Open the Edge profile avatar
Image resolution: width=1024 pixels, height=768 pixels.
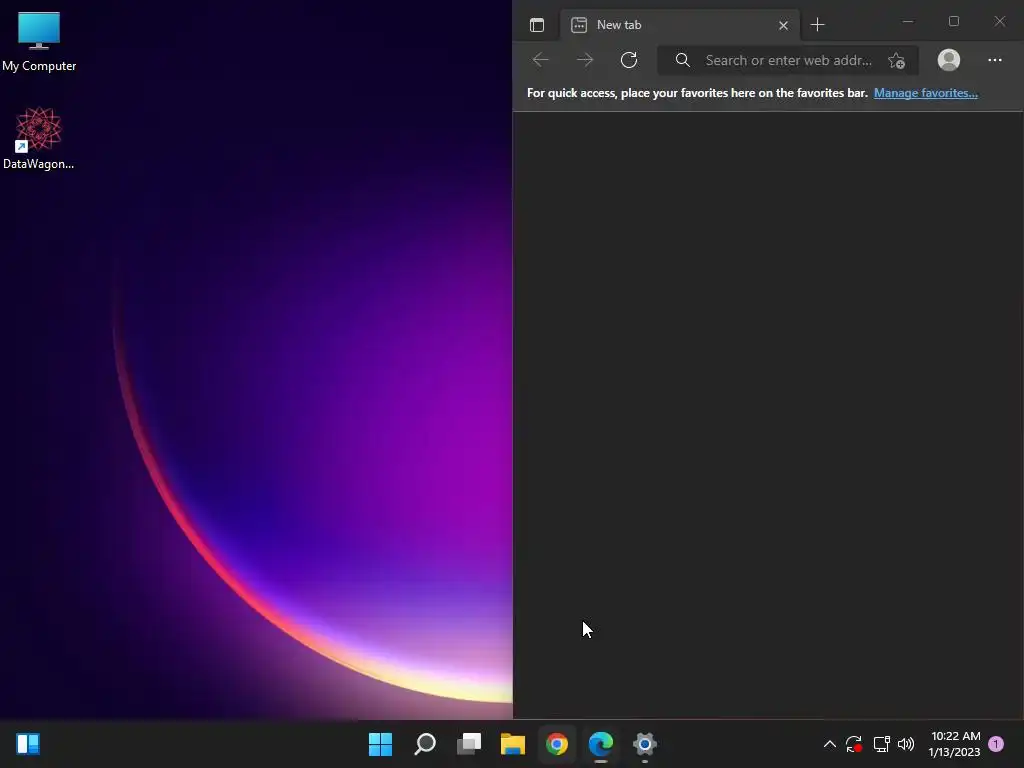tap(948, 60)
